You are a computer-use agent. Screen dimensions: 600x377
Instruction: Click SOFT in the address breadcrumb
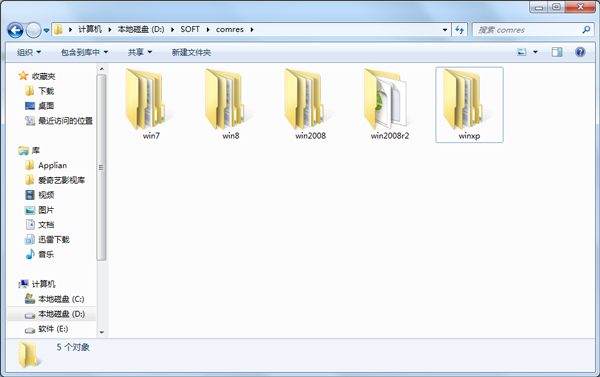click(x=190, y=29)
